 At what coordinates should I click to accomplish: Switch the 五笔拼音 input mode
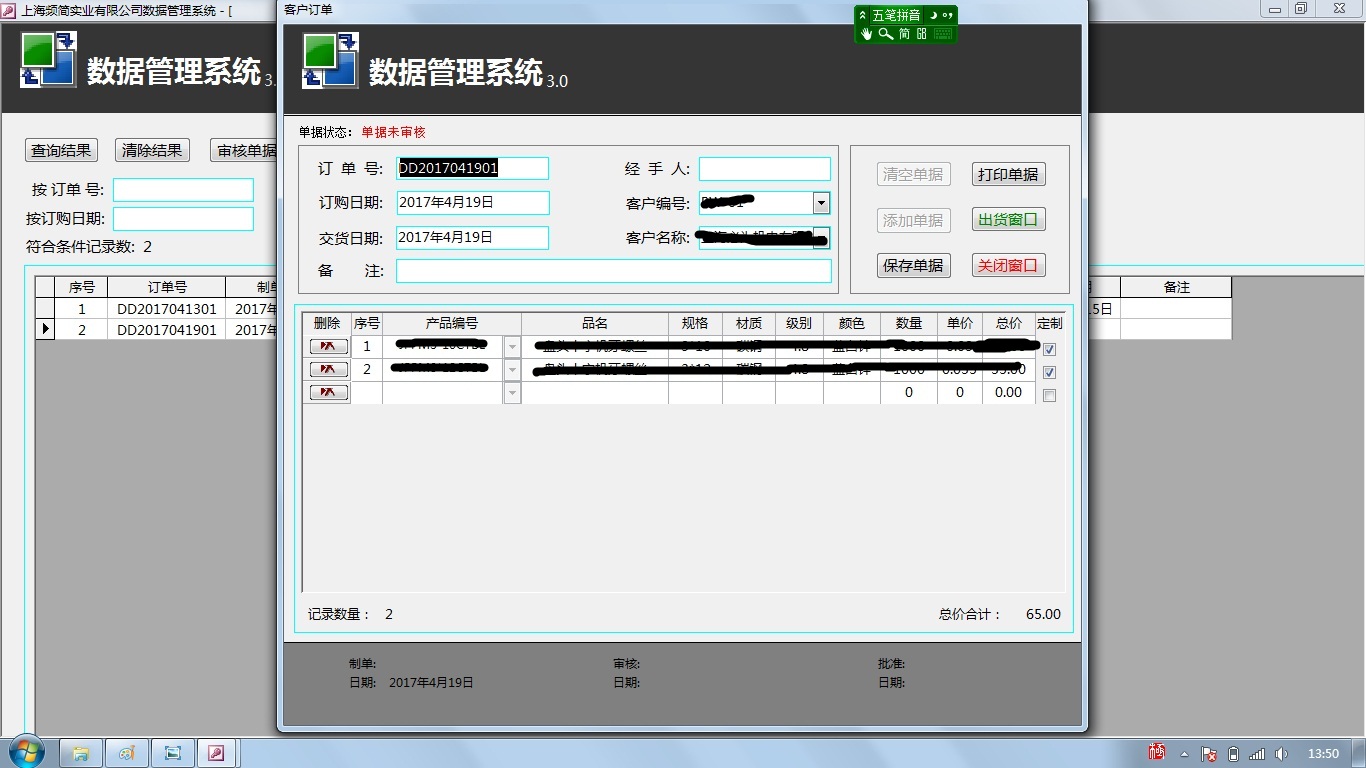(x=896, y=15)
